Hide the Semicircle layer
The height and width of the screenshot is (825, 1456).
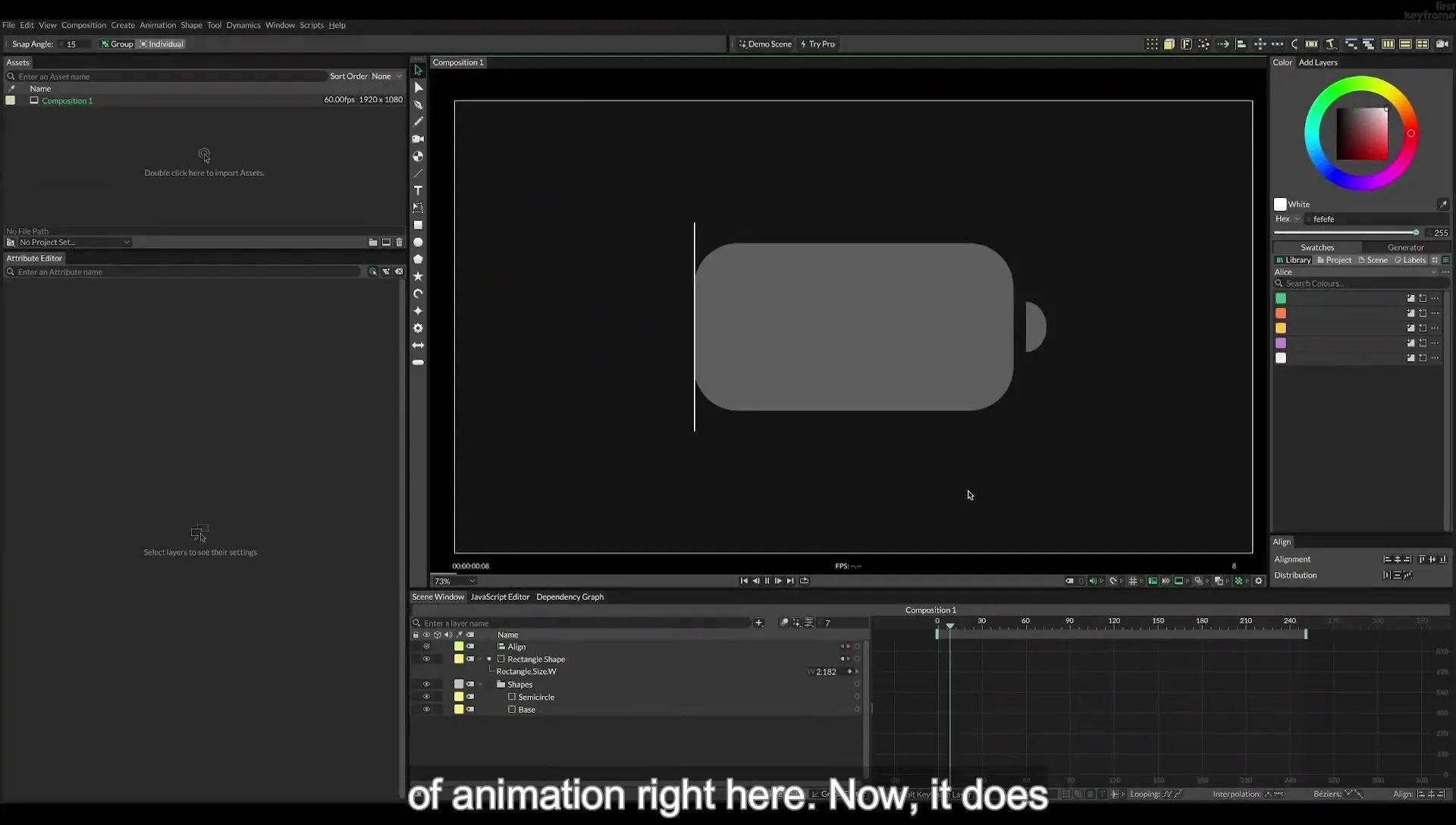[426, 697]
